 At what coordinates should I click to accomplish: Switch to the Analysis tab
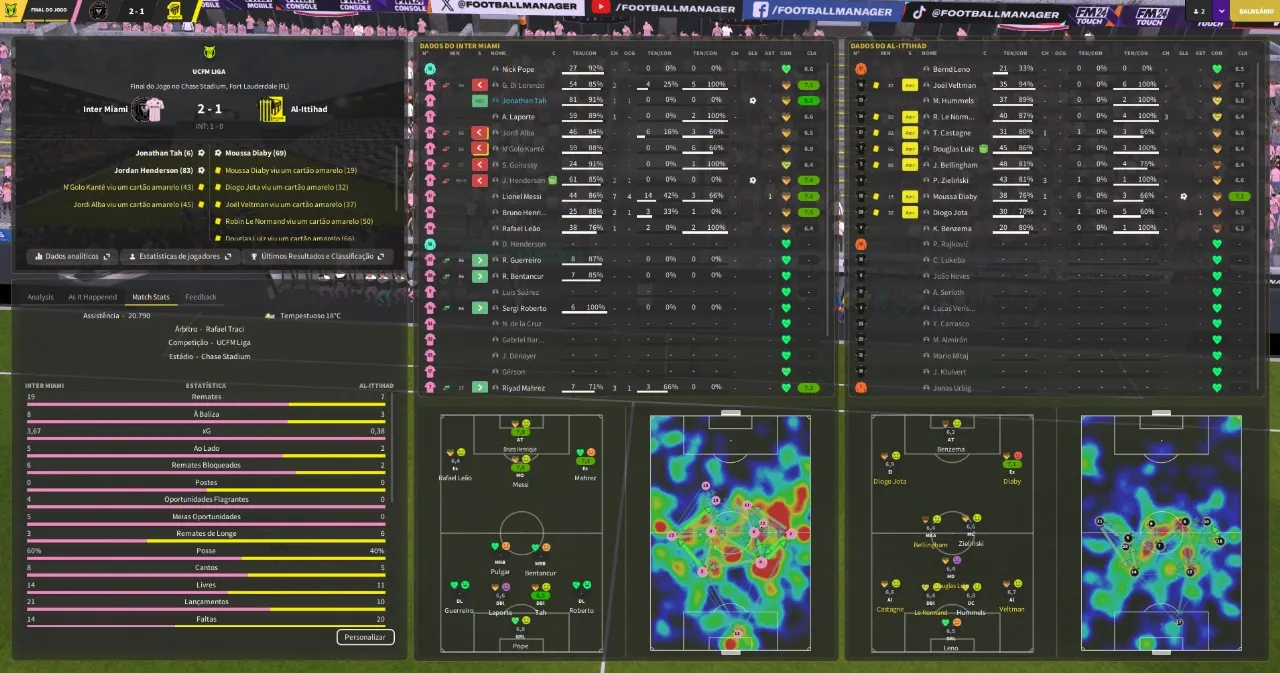[x=41, y=297]
